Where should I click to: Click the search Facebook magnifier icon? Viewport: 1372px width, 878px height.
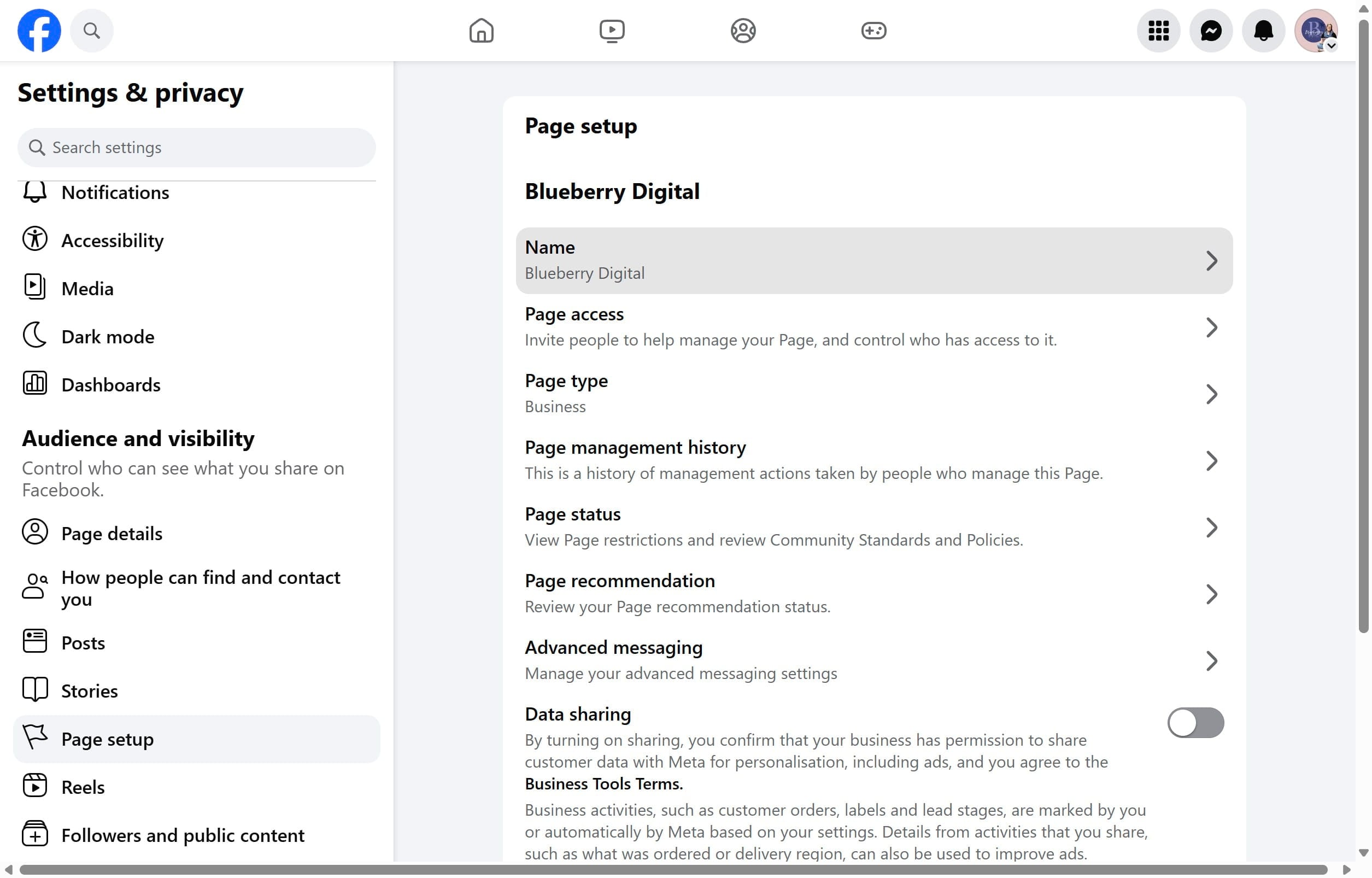click(x=92, y=30)
